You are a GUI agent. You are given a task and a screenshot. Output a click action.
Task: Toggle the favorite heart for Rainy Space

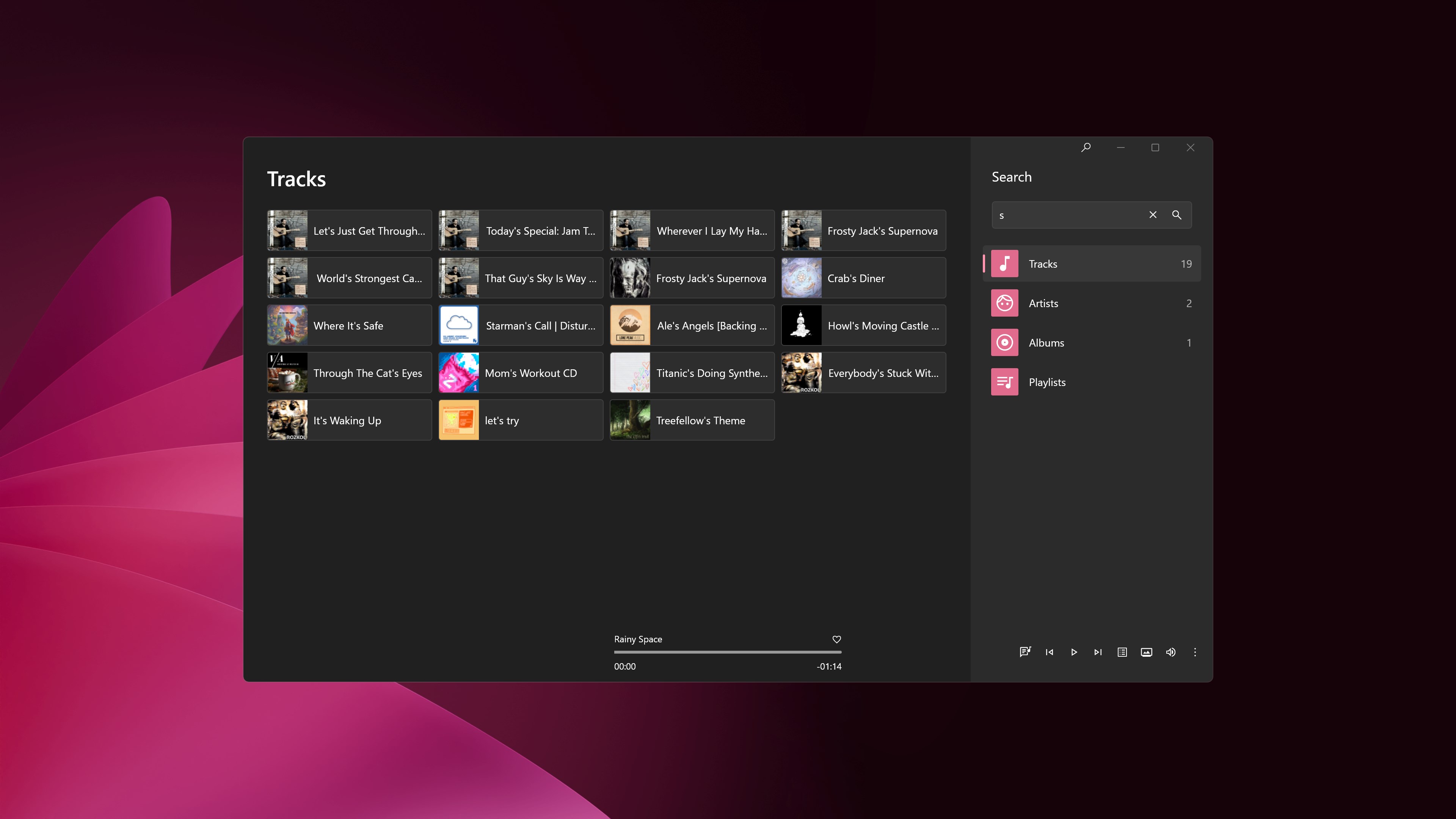pos(836,639)
